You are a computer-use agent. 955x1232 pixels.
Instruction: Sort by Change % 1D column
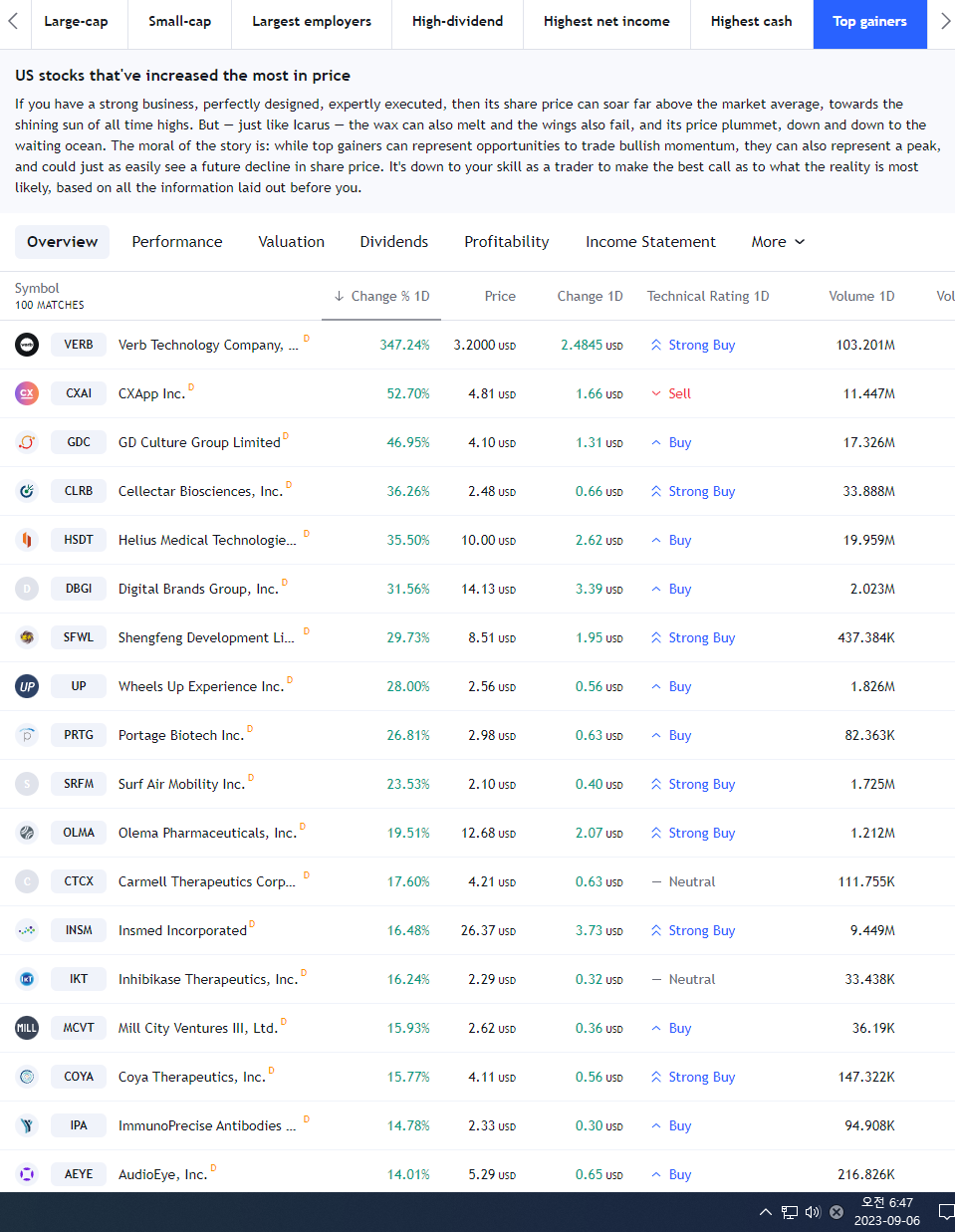tap(382, 296)
